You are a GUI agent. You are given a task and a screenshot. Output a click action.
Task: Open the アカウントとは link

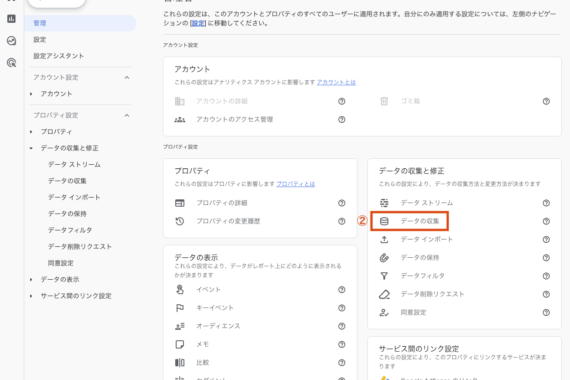point(336,83)
